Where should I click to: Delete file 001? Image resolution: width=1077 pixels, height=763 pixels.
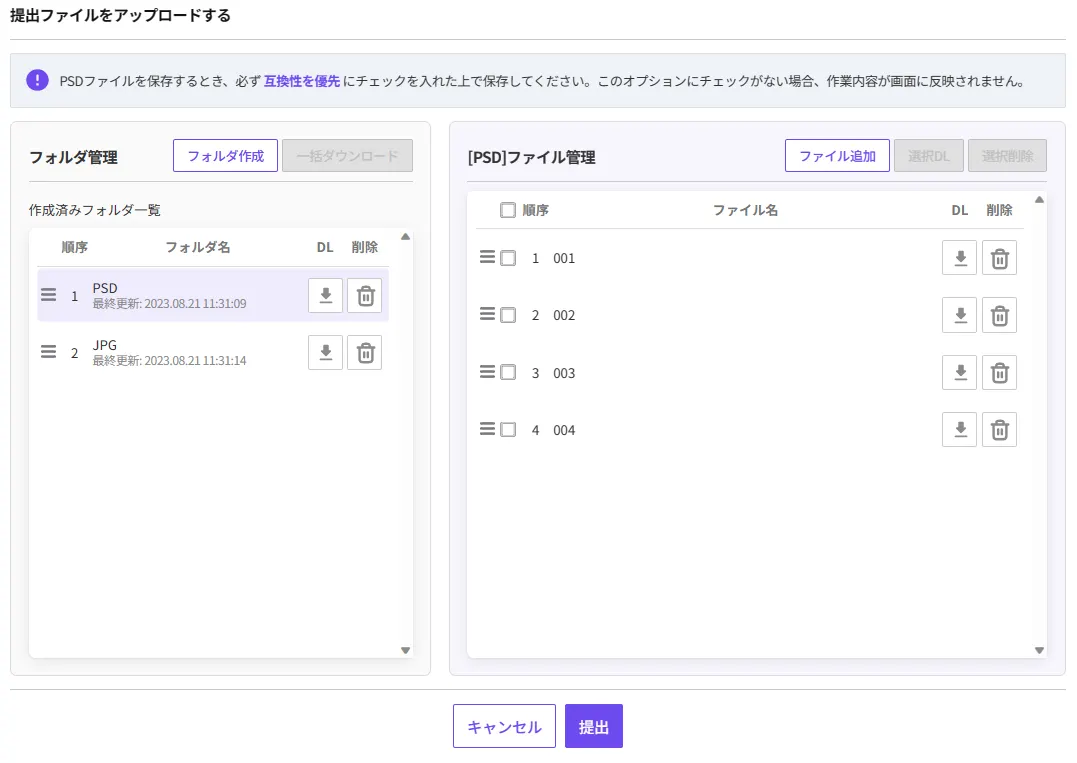(x=999, y=258)
